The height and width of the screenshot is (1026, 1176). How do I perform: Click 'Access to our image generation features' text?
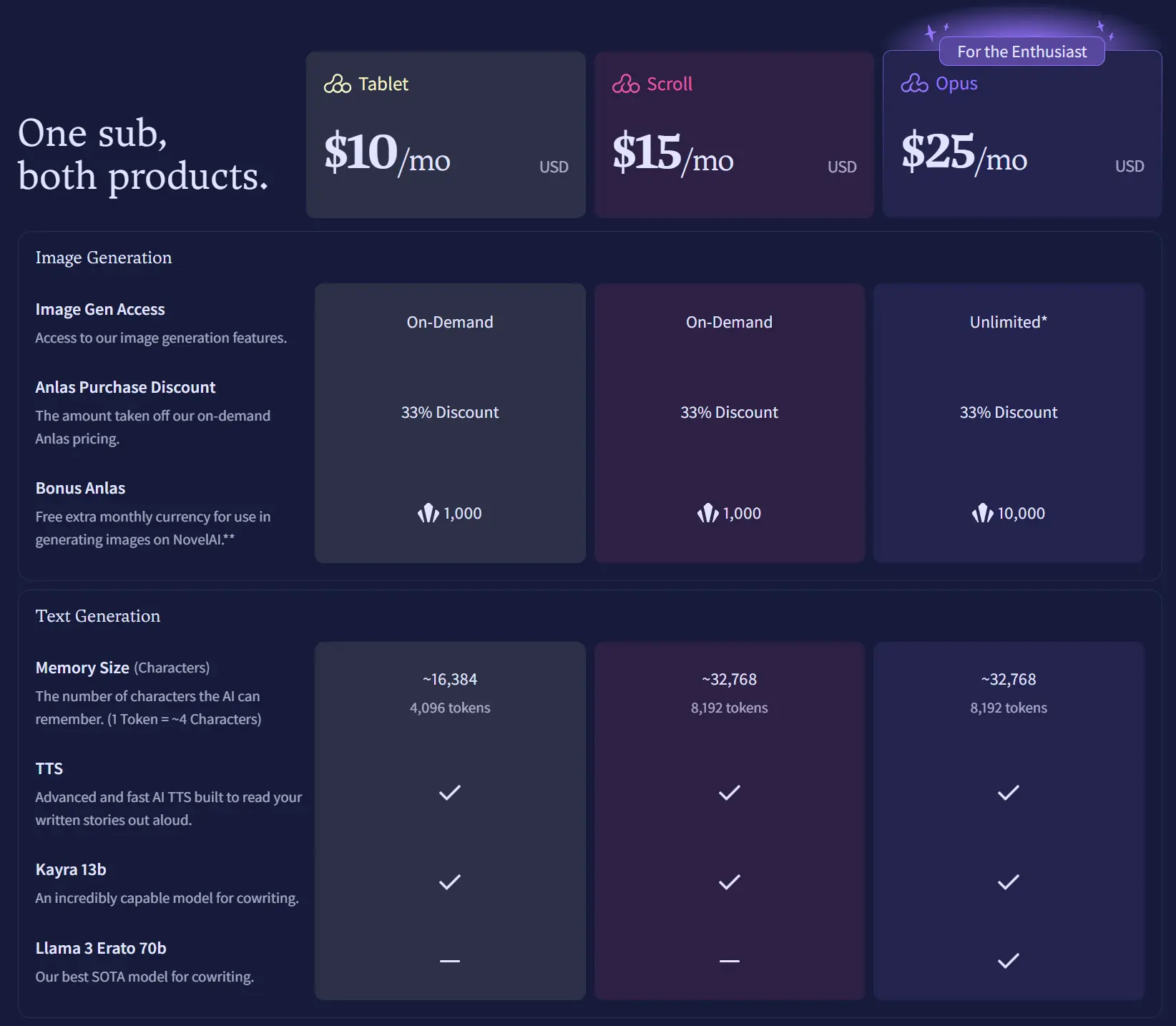(161, 338)
